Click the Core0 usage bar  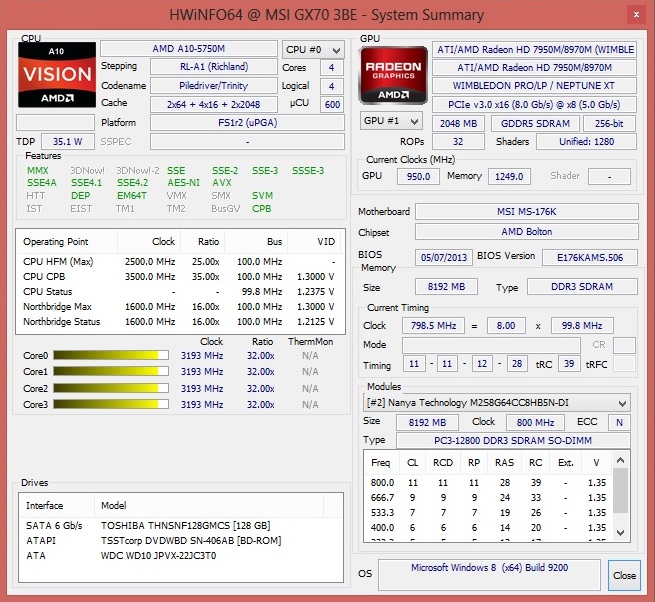point(111,355)
